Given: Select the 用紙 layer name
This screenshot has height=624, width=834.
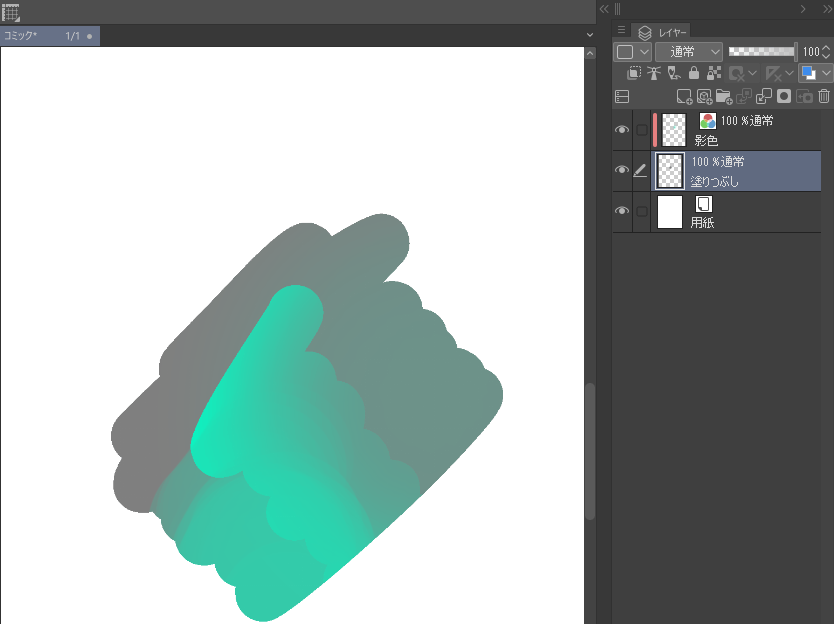Looking at the screenshot, I should tap(702, 222).
